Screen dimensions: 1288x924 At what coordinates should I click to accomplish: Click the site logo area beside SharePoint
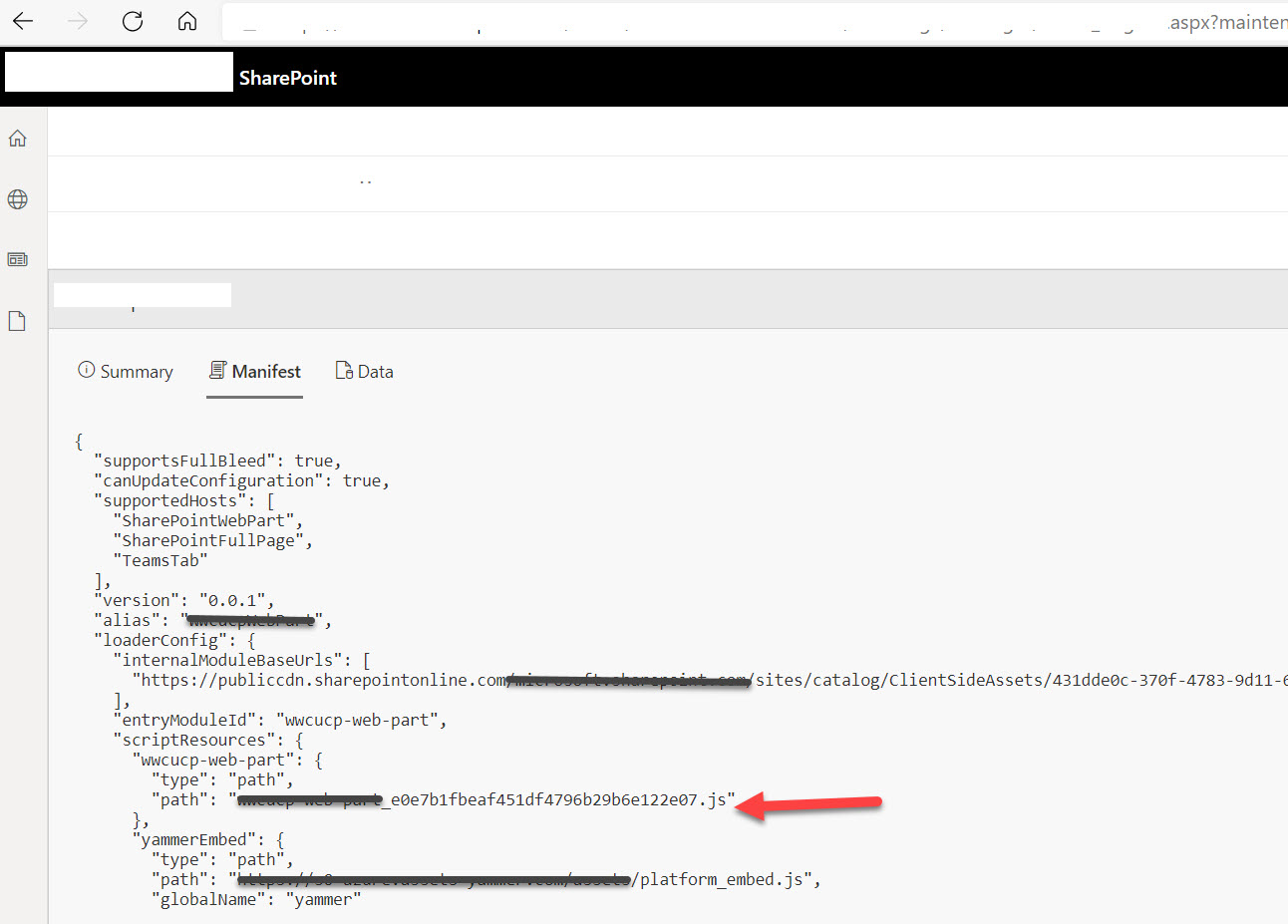click(118, 71)
